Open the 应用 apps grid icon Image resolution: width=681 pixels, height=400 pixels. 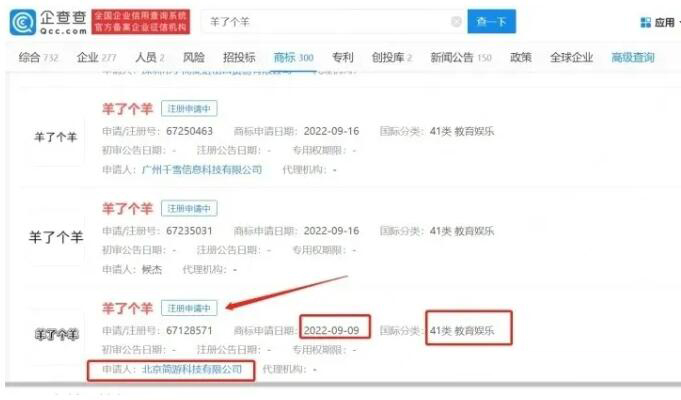pos(645,22)
